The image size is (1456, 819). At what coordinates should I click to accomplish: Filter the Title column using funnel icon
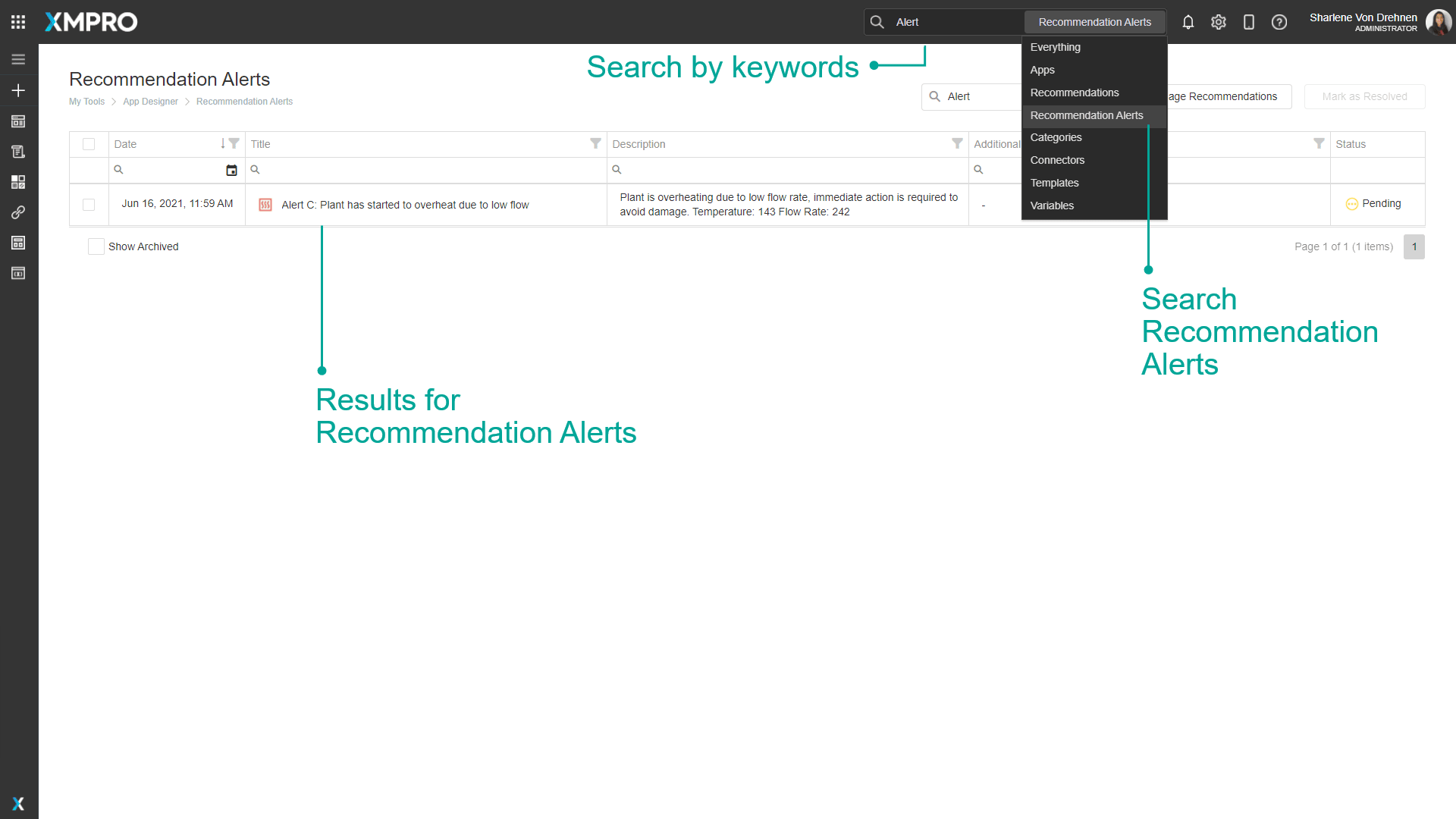click(595, 143)
